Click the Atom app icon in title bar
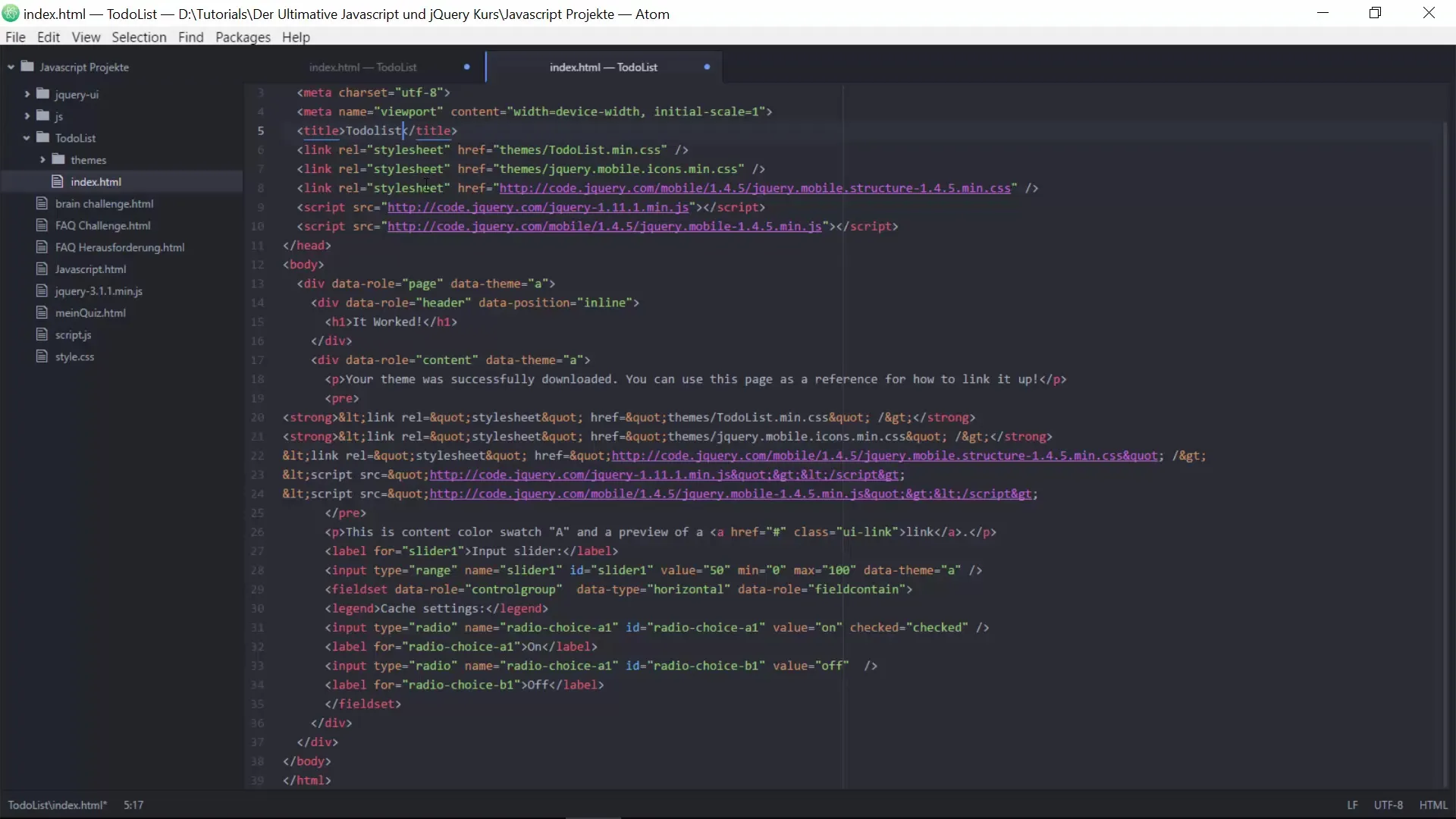Screen dimensions: 1456x819 (11, 14)
